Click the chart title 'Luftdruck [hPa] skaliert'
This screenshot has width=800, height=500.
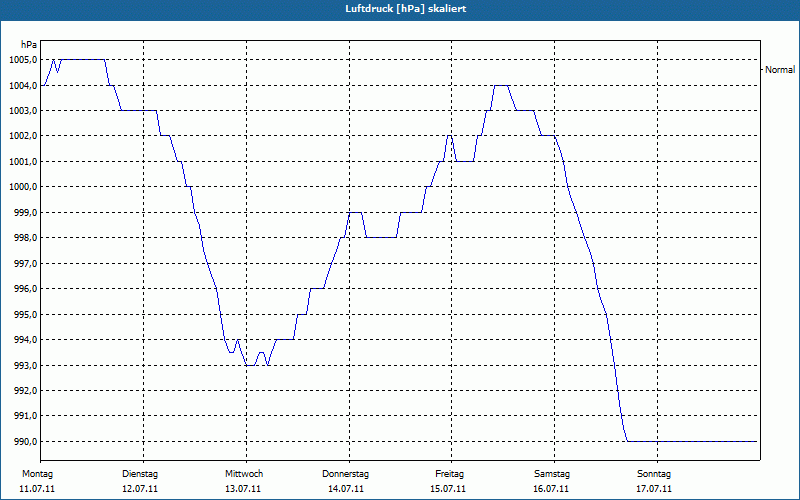pos(406,9)
